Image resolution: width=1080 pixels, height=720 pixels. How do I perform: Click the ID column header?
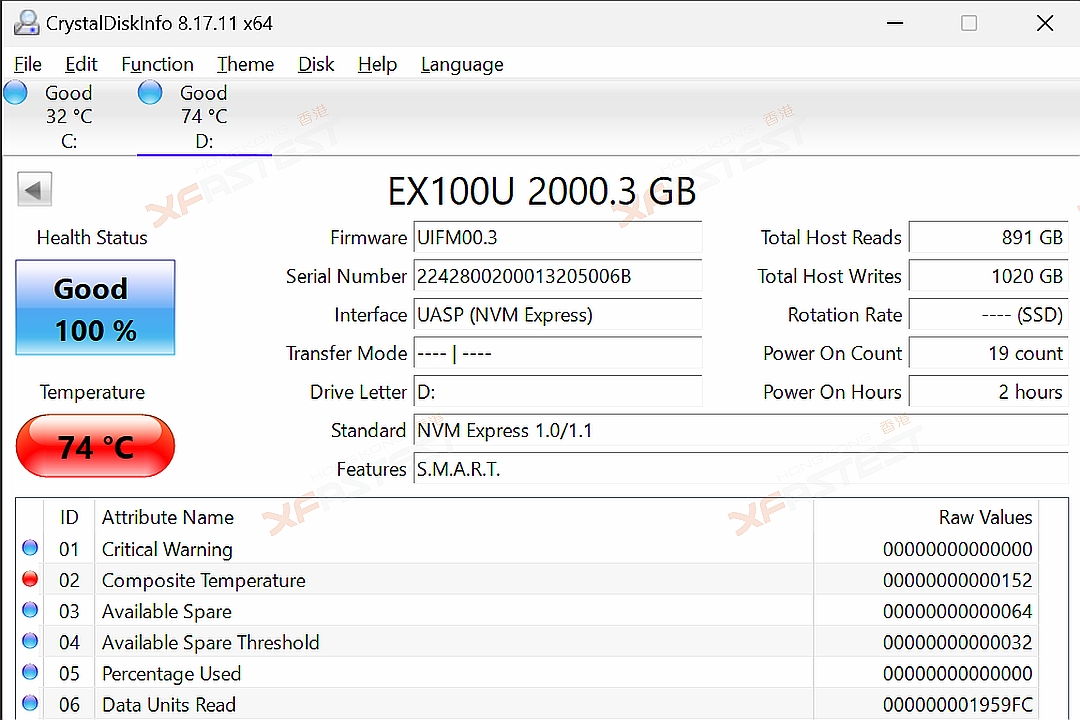(x=69, y=517)
